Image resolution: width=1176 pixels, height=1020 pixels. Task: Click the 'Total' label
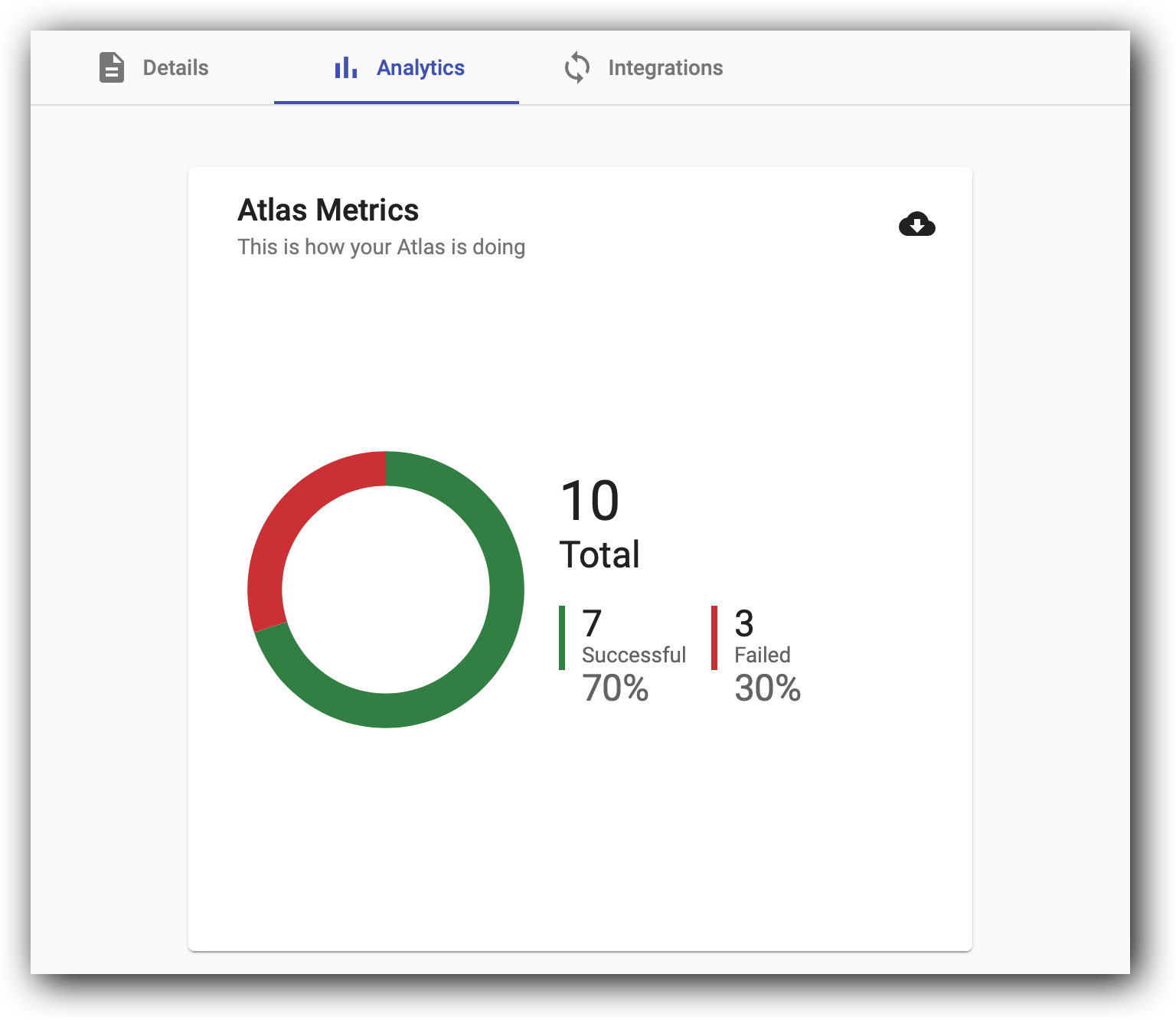pos(599,554)
